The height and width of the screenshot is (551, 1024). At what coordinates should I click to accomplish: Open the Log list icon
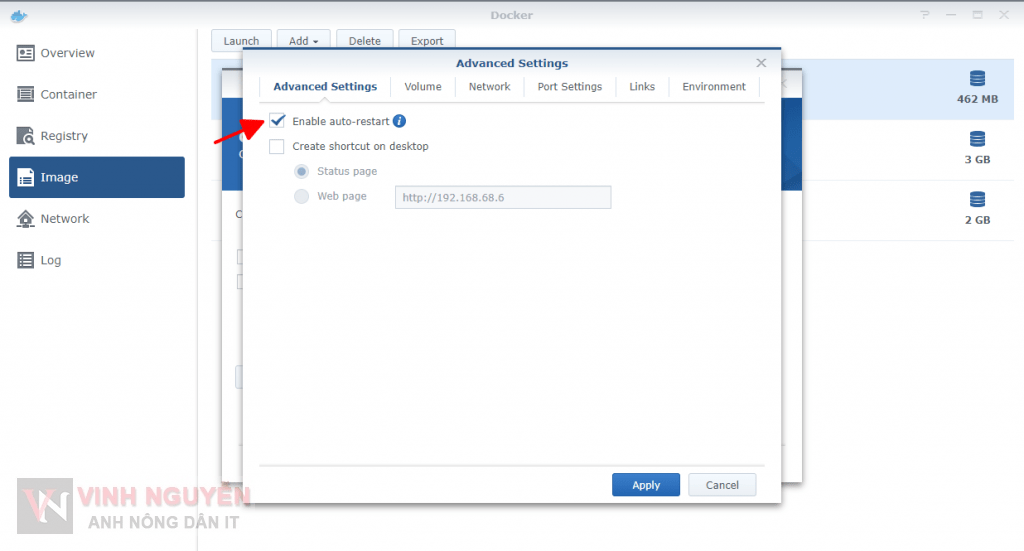(25, 260)
